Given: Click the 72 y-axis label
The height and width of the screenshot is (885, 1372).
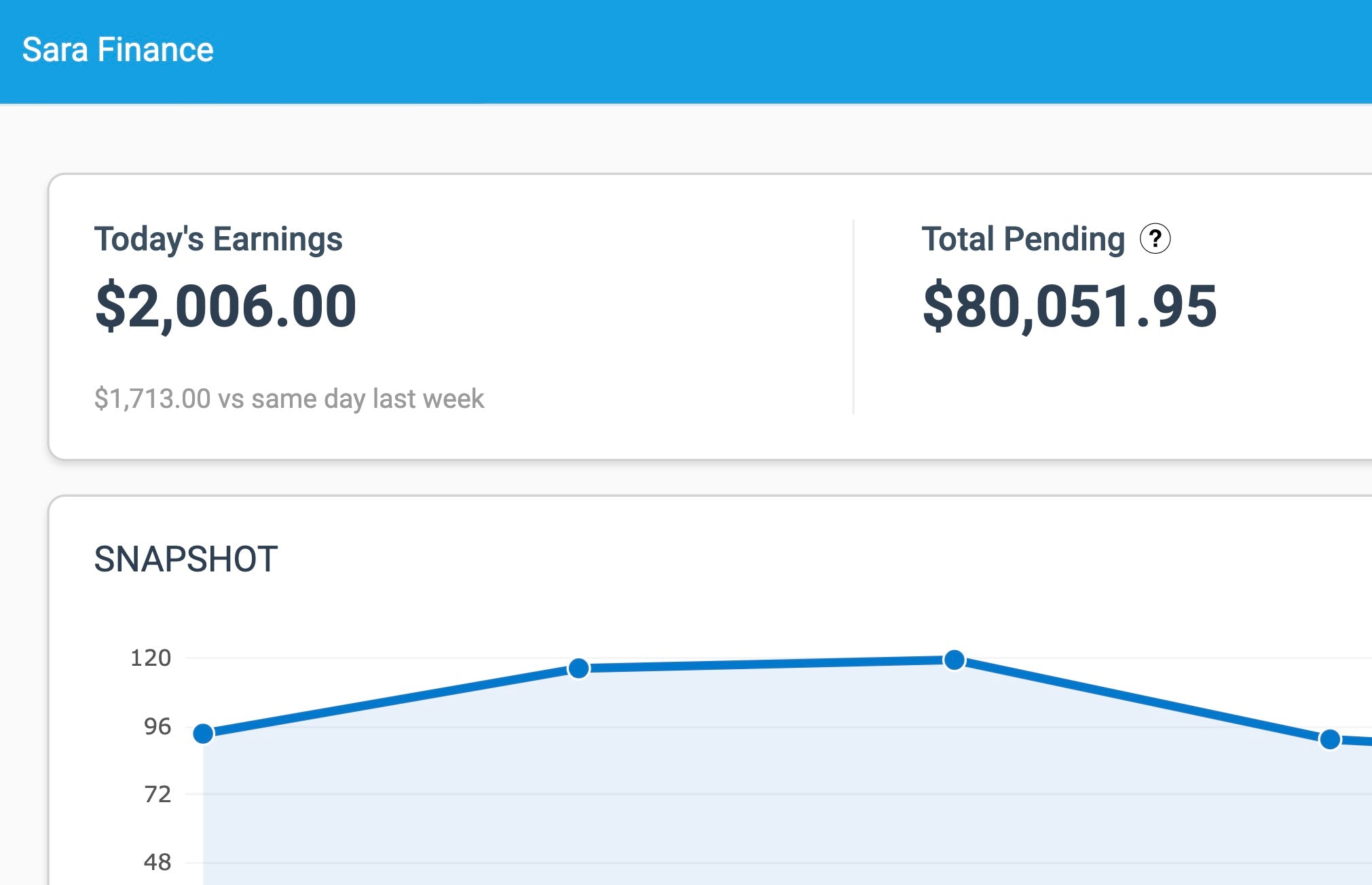Looking at the screenshot, I should tap(157, 794).
